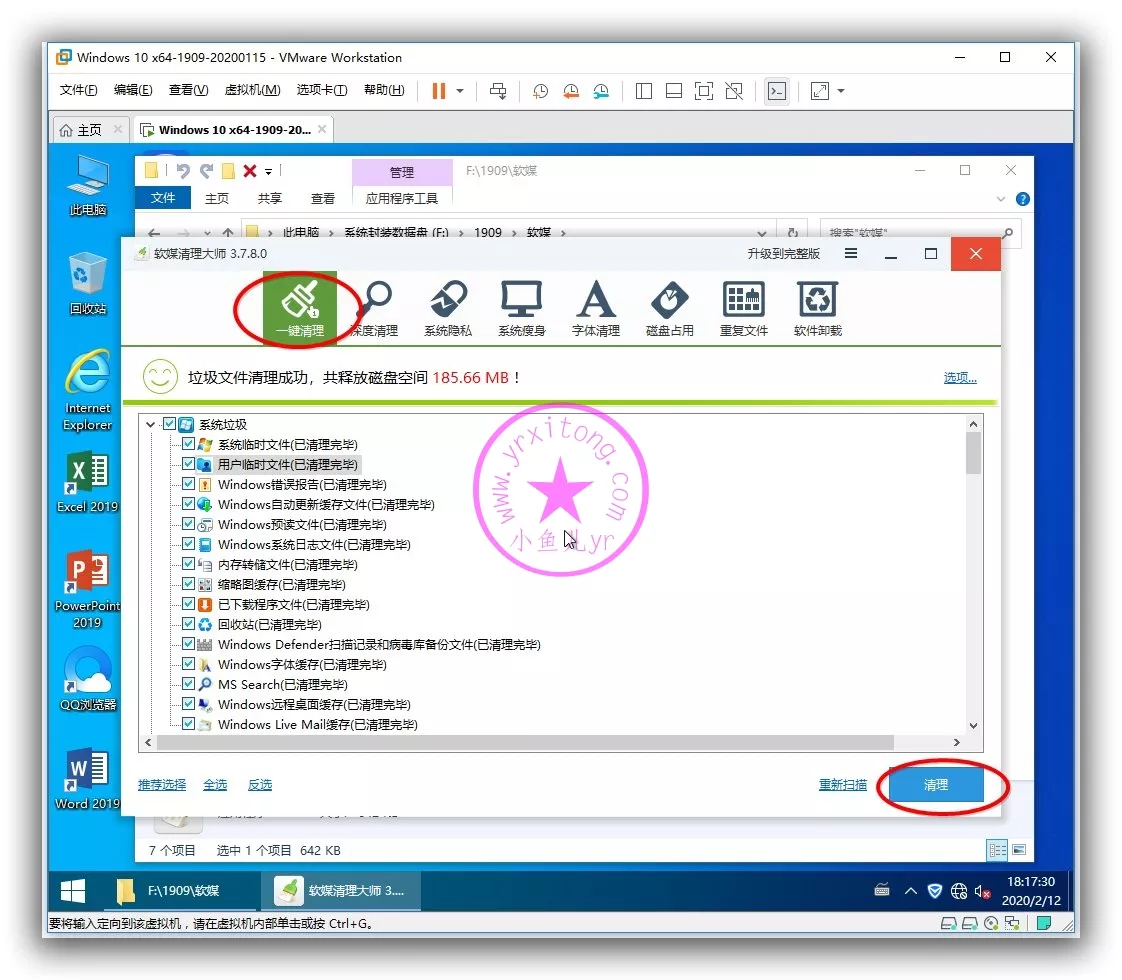Select the 系统隐私 privacy cleaner icon
Viewport: 1122px width, 980px height.
point(448,307)
